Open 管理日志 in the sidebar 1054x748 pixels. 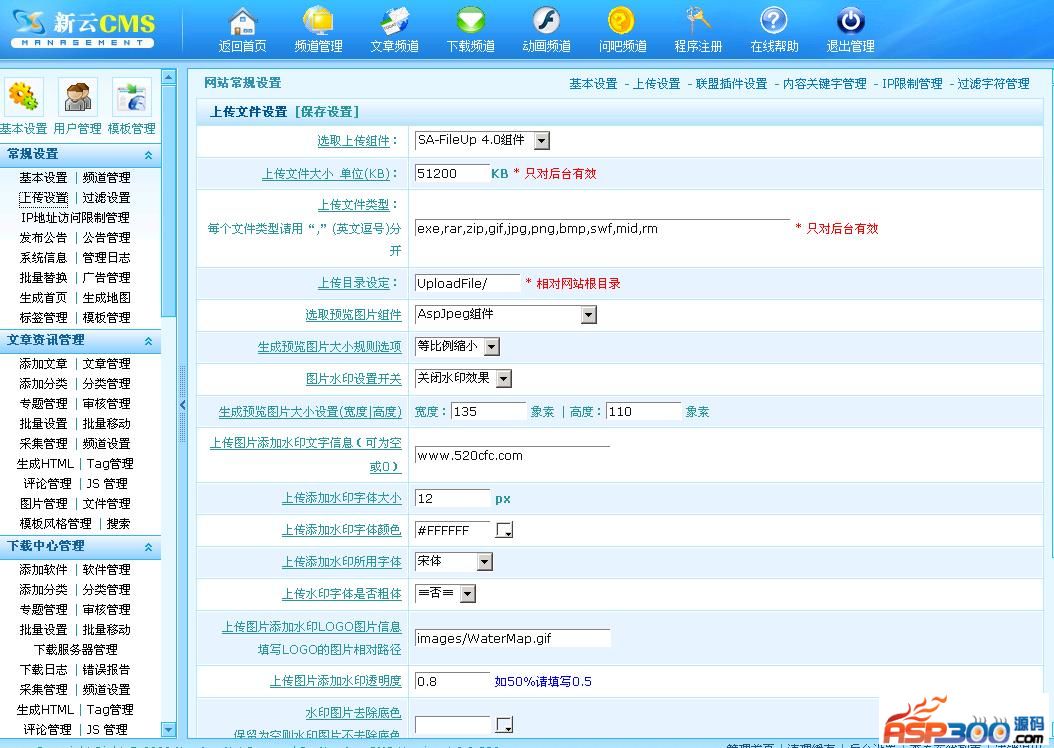click(106, 258)
